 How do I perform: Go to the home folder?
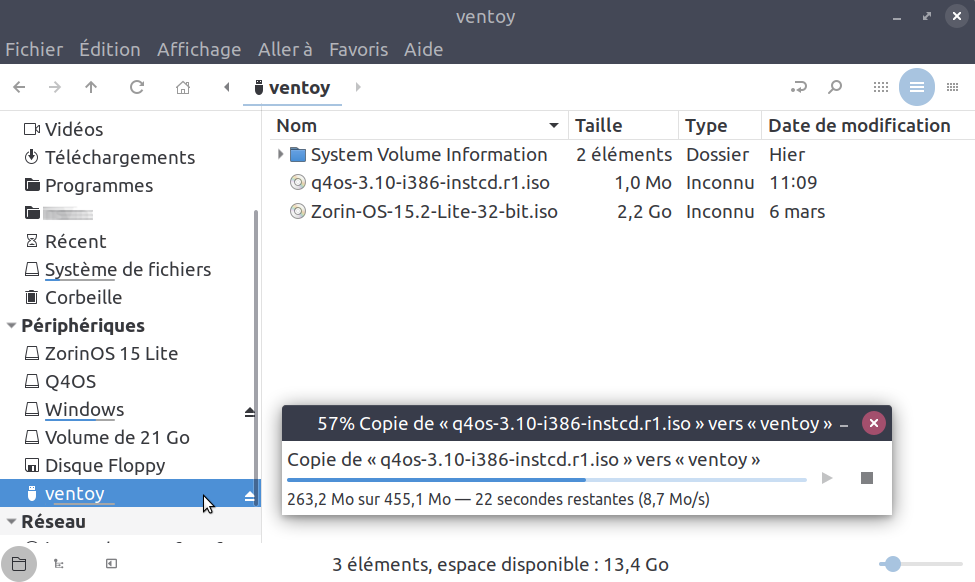tap(183, 87)
